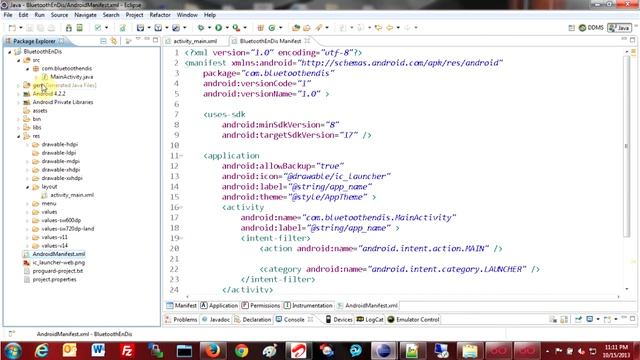Click Collapse All in Package Explorer
Image resolution: width=640 pixels, height=360 pixels.
103,41
